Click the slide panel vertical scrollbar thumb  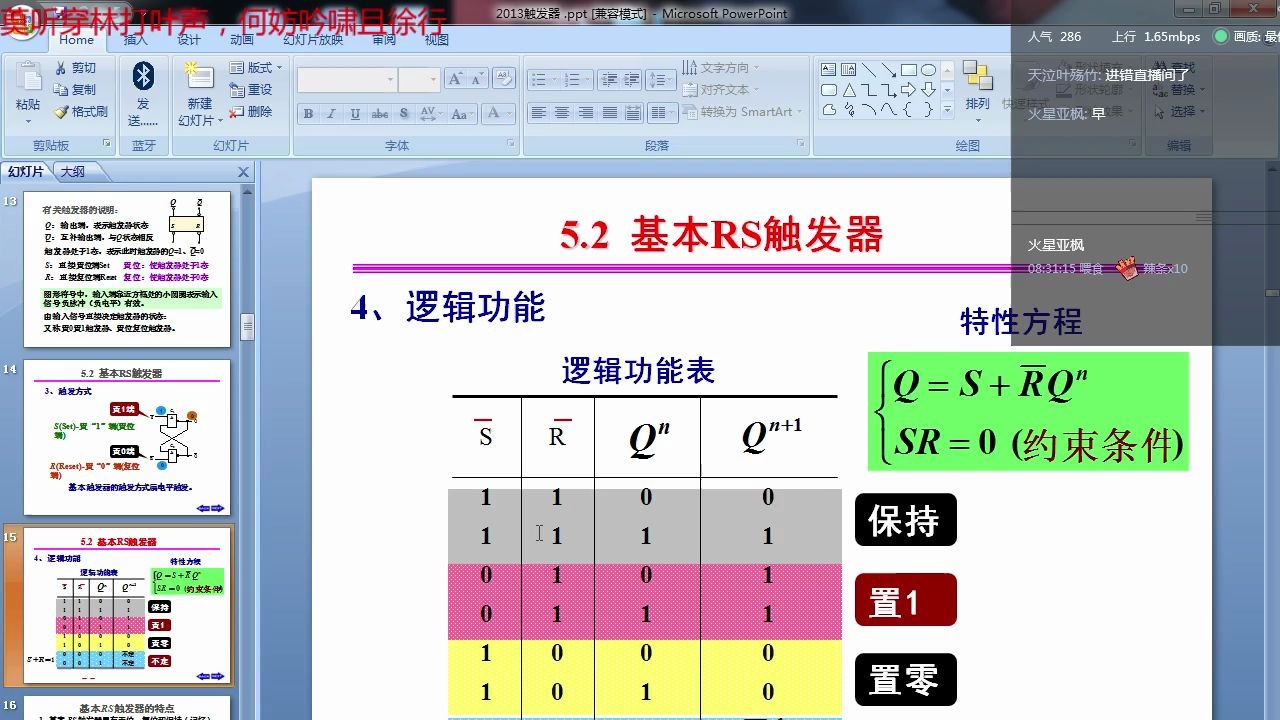(247, 327)
